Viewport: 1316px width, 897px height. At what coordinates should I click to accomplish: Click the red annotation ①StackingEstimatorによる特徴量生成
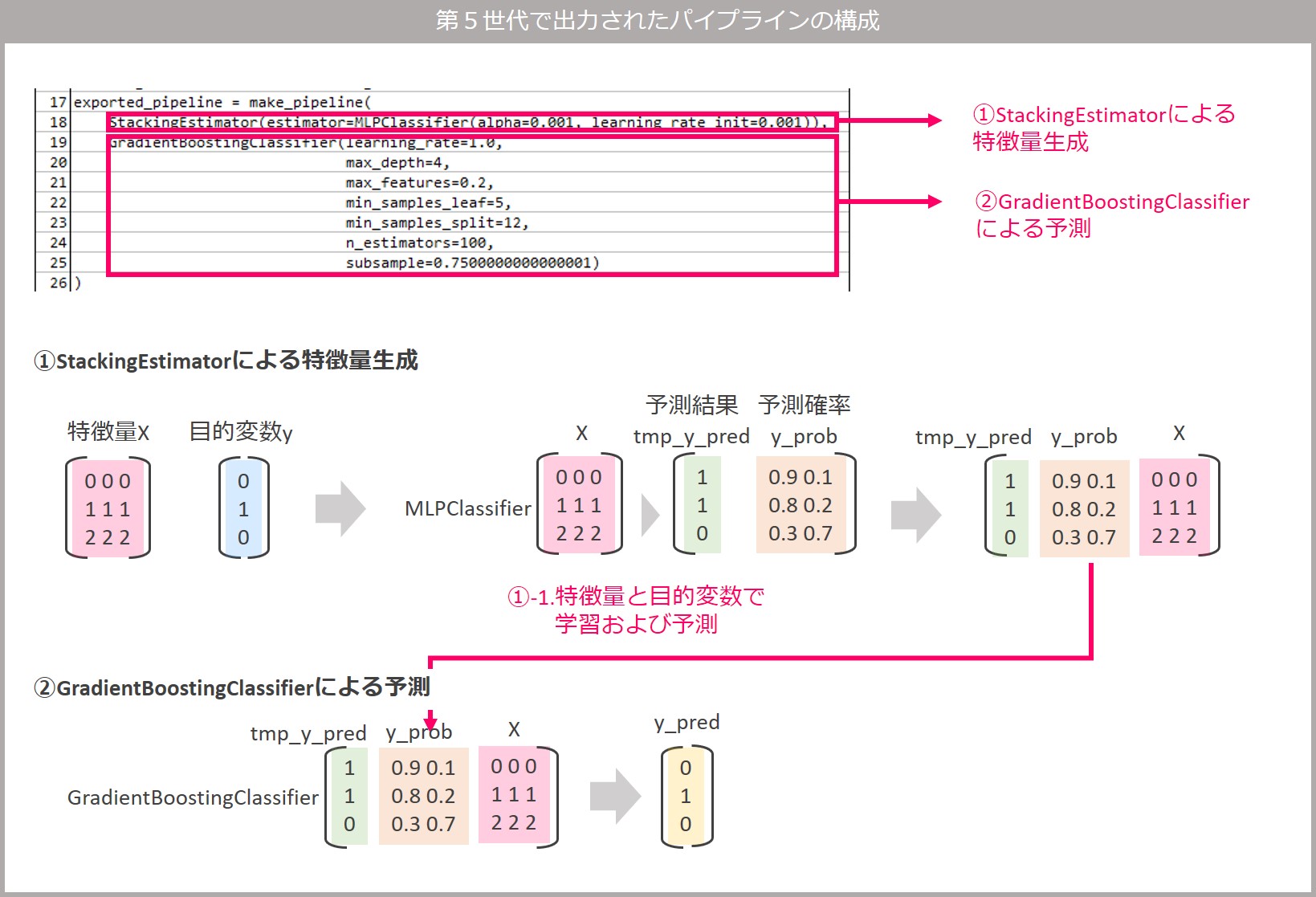[1102, 128]
